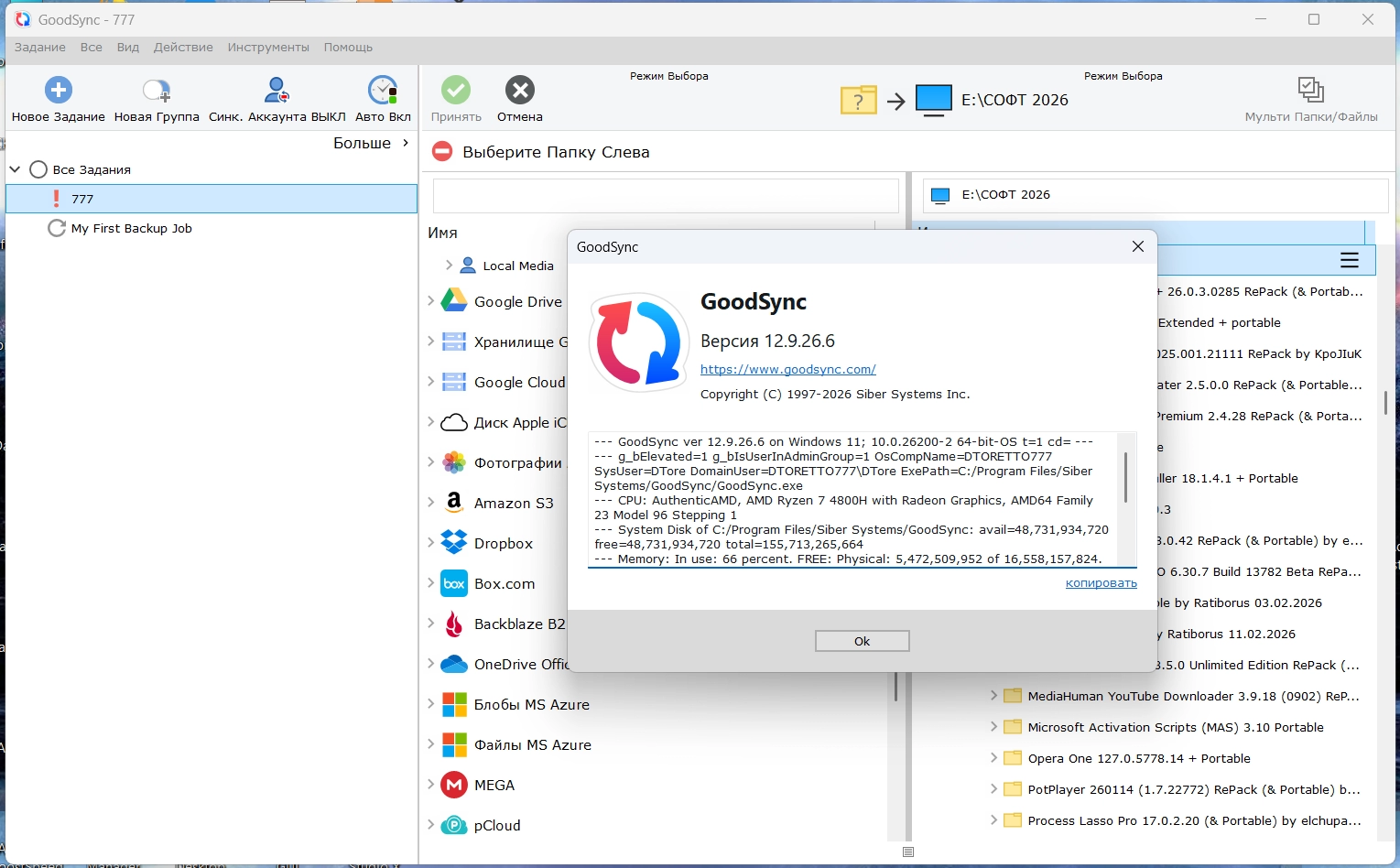Select the Файлы MS Azure icon
The width and height of the screenshot is (1400, 868).
454,744
